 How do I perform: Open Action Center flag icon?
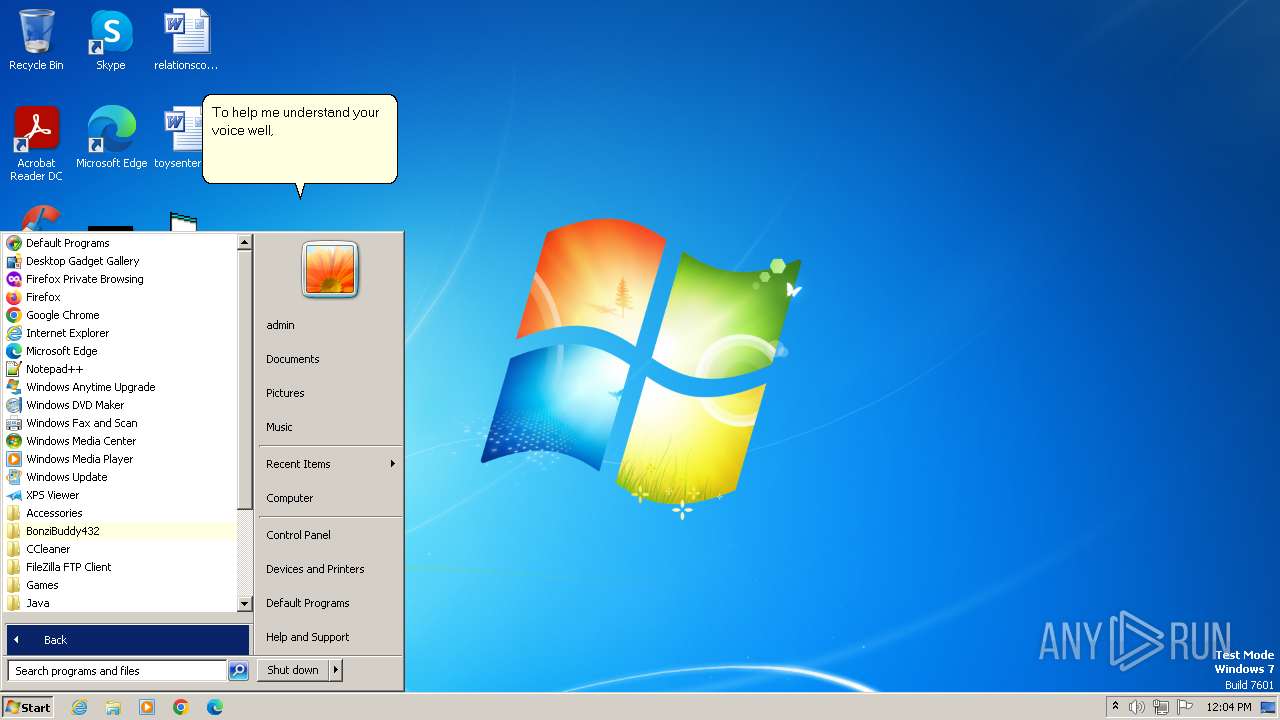pos(1185,707)
